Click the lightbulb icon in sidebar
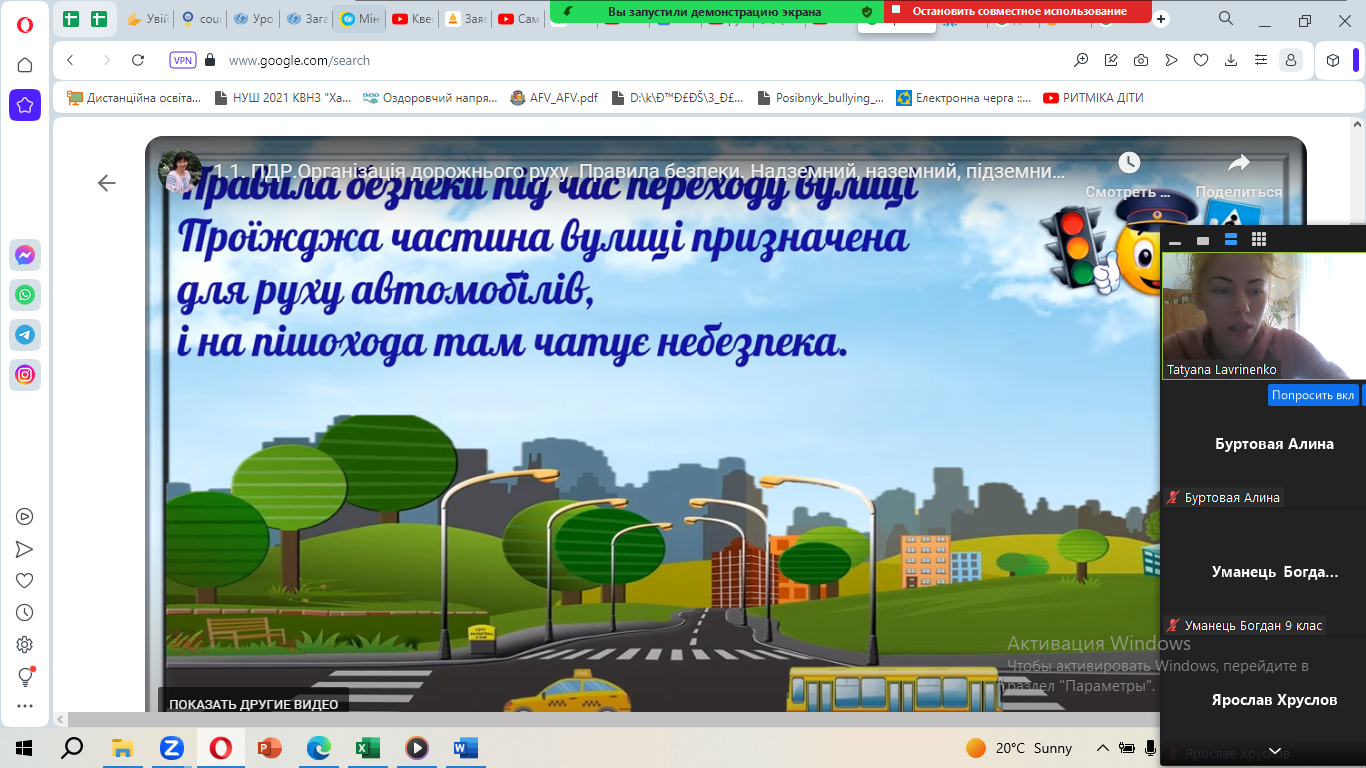This screenshot has width=1366, height=768. 25,677
